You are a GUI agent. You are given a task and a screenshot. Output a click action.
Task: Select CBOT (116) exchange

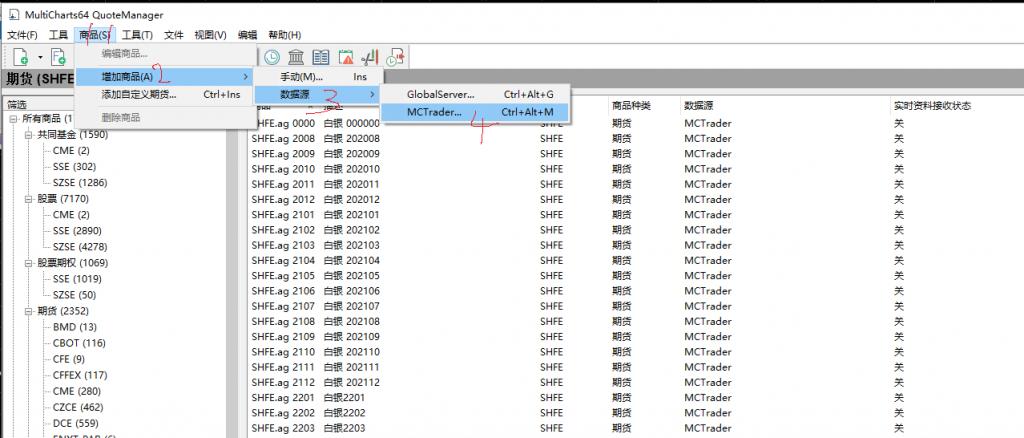pyautogui.click(x=79, y=343)
